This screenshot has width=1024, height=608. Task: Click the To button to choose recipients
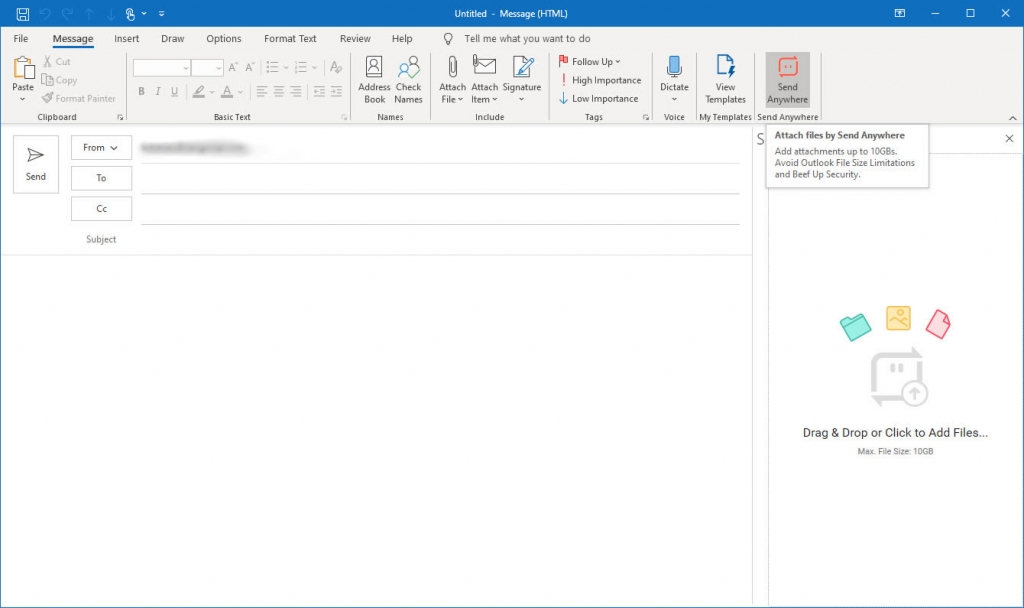[101, 177]
